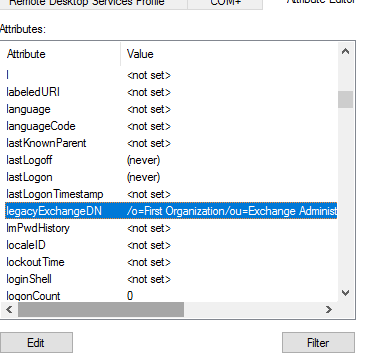Click the <not set> value of labeledURI
Screen dimensions: 366x362
(x=149, y=92)
